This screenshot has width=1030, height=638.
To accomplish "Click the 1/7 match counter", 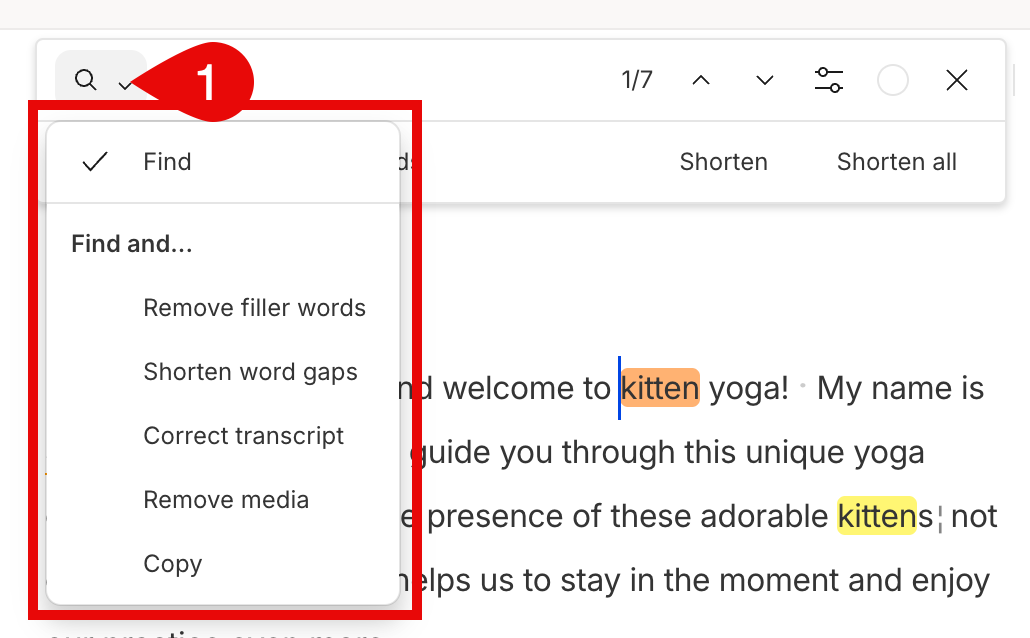I will 637,80.
